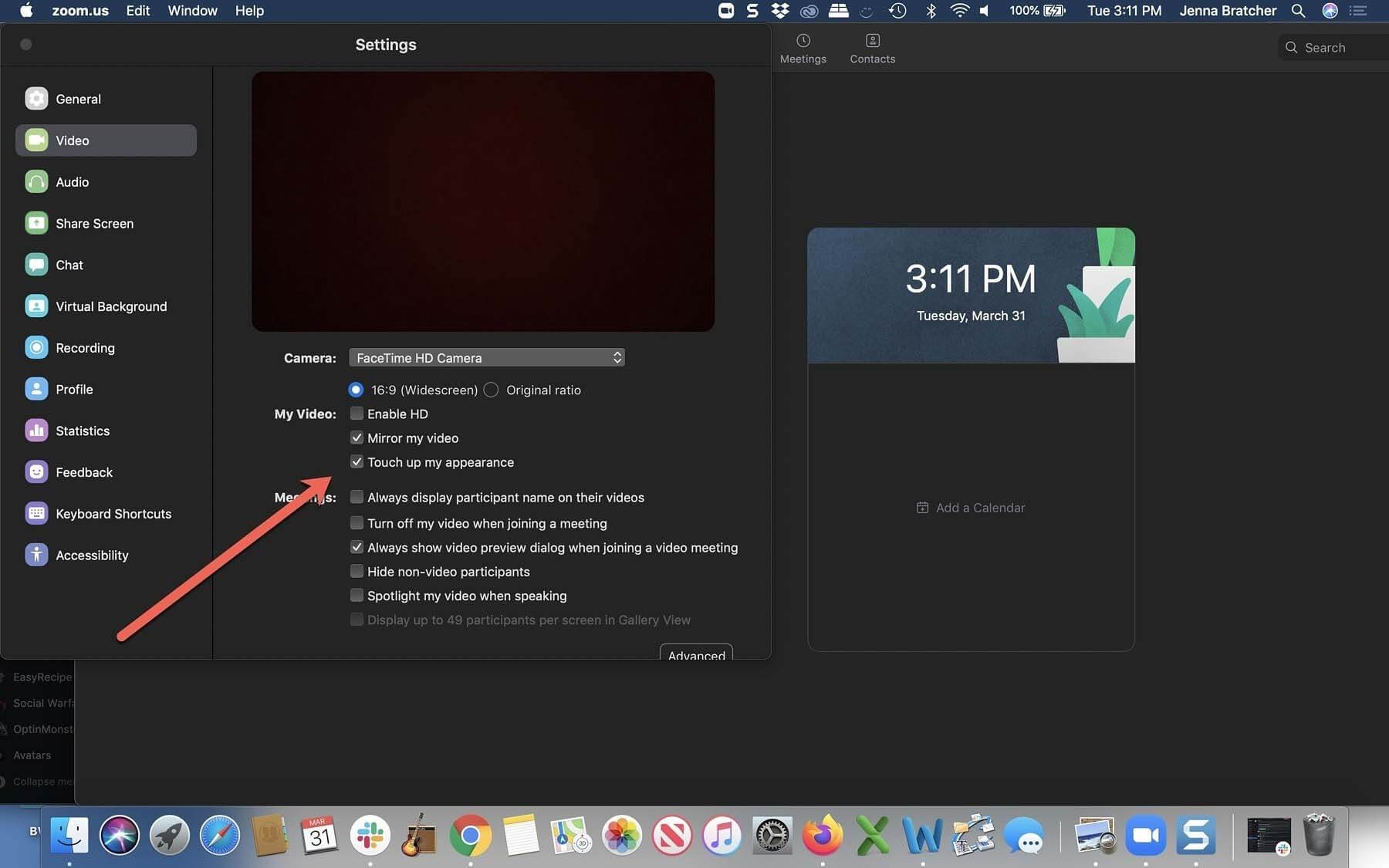Toggle always show video preview dialog
Viewport: 1389px width, 868px height.
[357, 547]
